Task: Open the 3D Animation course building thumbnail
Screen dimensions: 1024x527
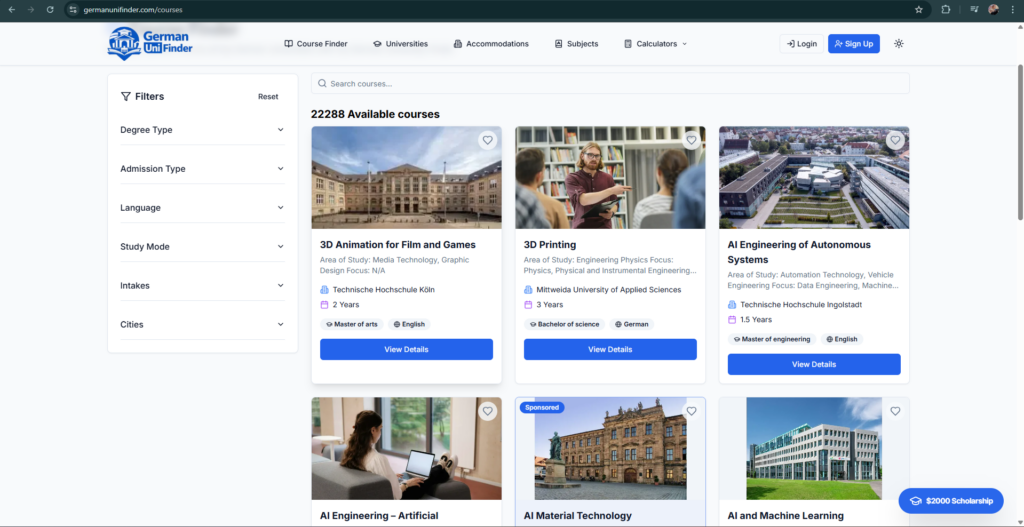Action: [406, 178]
